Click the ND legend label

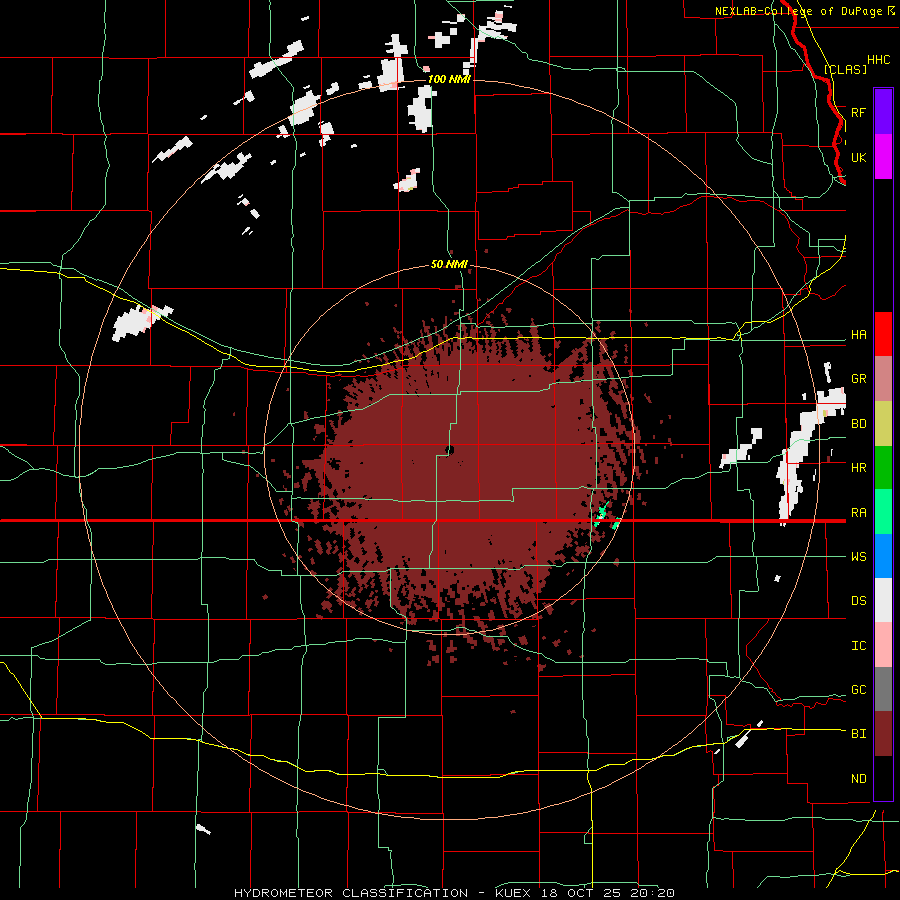coord(858,779)
